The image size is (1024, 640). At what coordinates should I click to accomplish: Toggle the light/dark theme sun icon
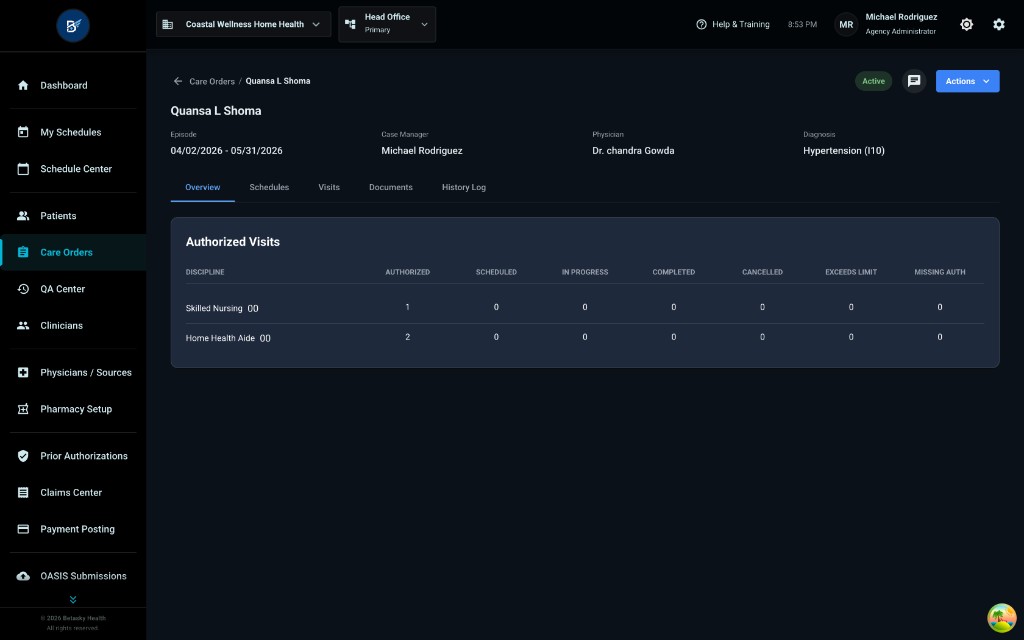967,25
